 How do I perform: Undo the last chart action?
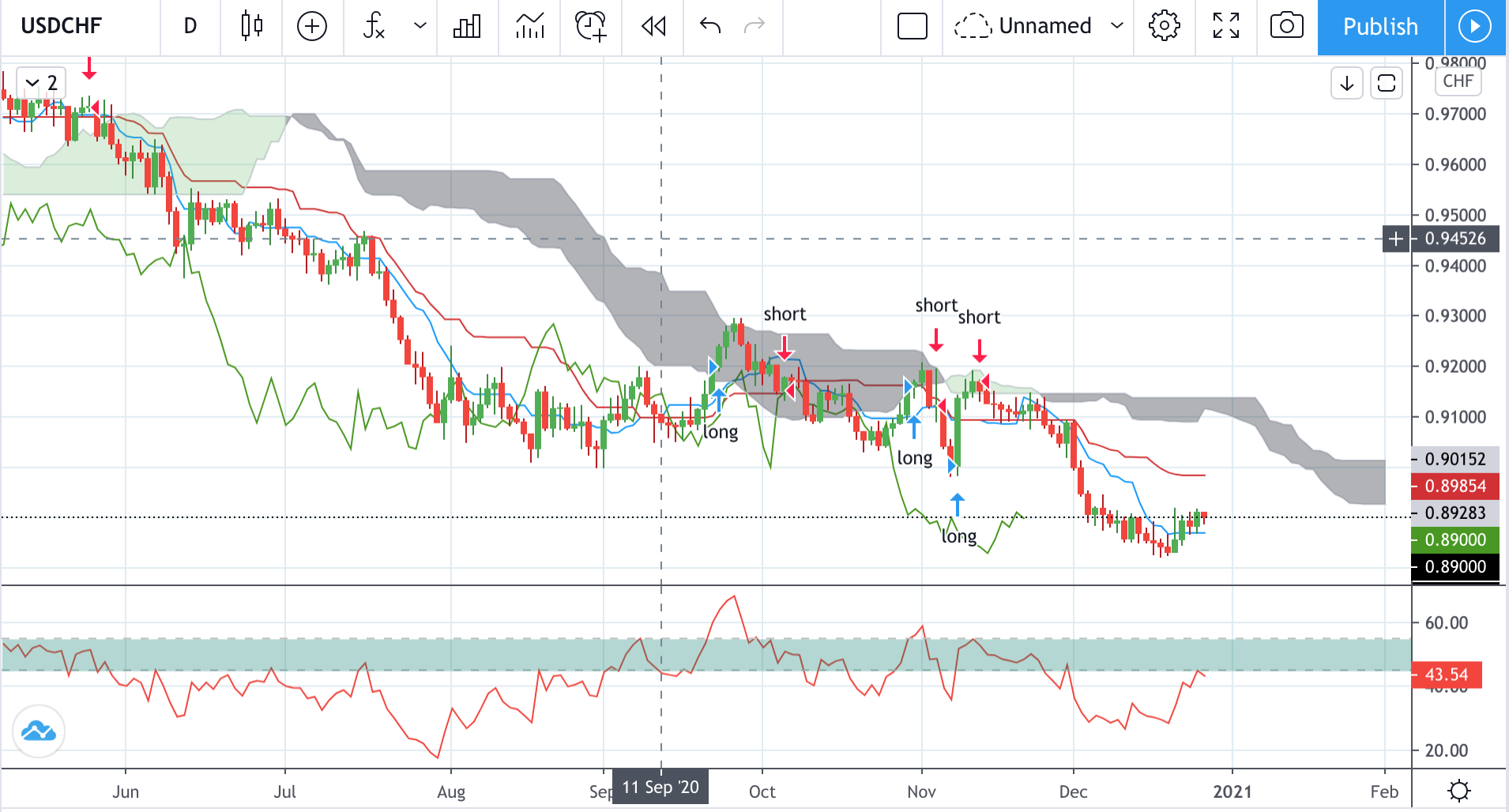point(710,26)
